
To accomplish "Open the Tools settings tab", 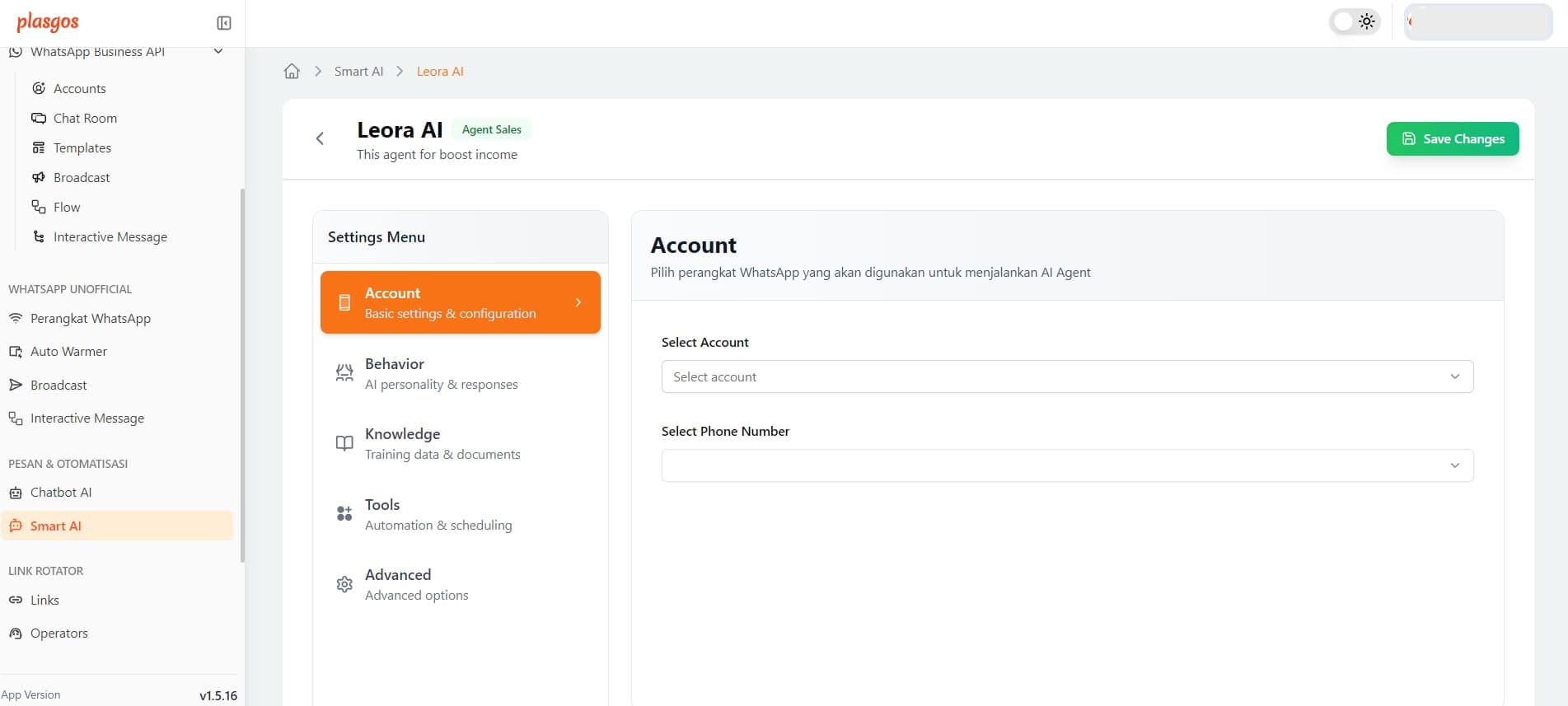I will coord(461,514).
